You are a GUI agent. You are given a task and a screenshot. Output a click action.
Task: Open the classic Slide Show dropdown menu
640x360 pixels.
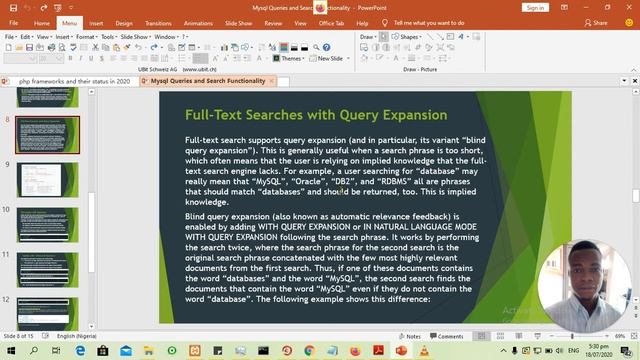(136, 37)
